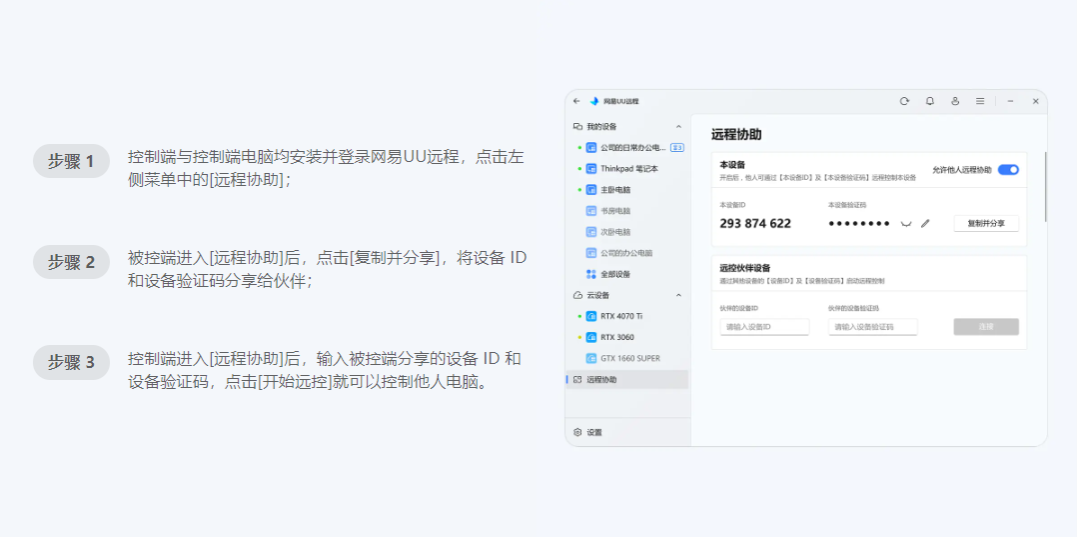Click the 请输入设备验证码 input field
This screenshot has height=537, width=1080.
click(873, 326)
